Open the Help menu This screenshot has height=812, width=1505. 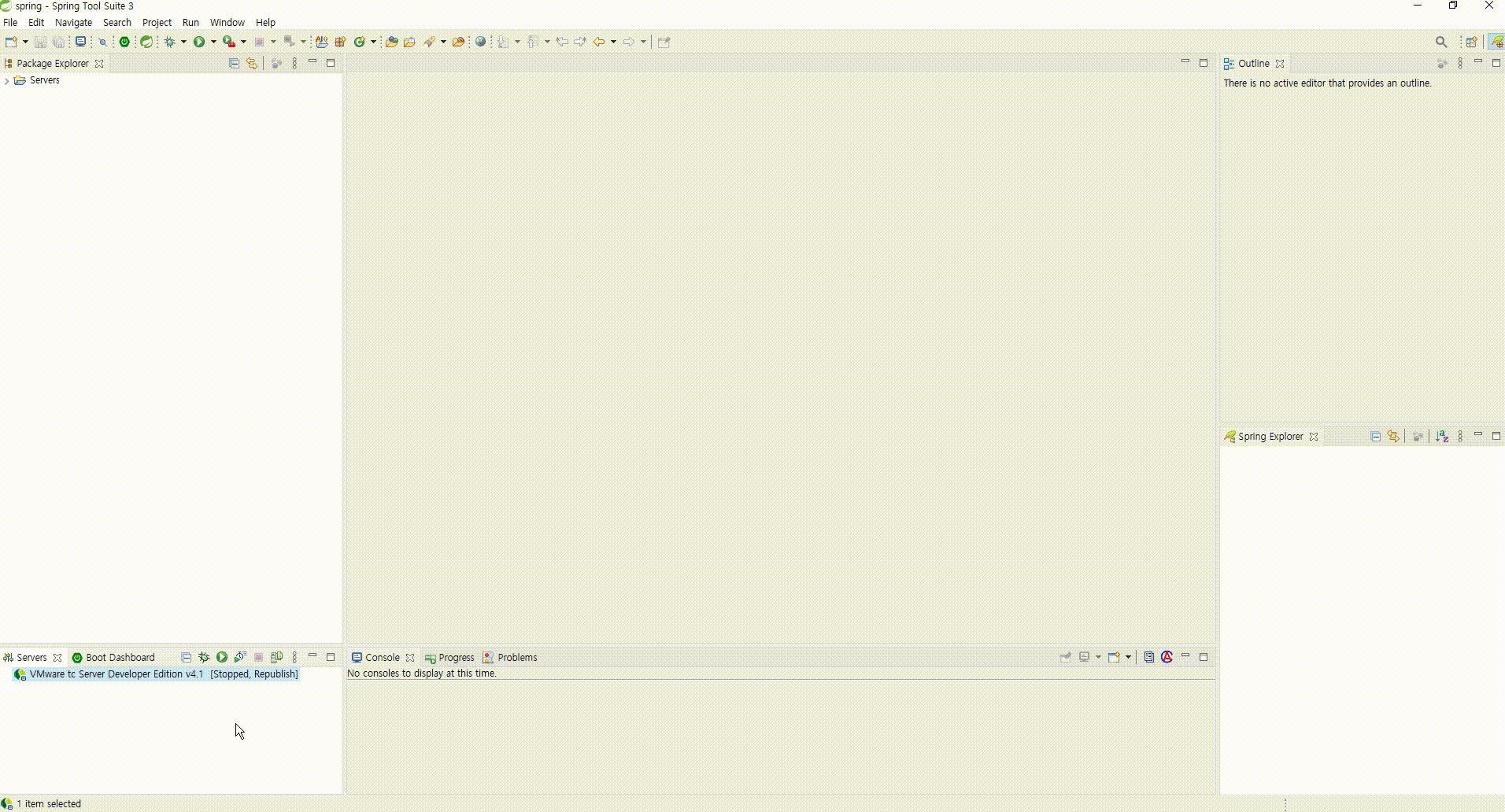[265, 23]
